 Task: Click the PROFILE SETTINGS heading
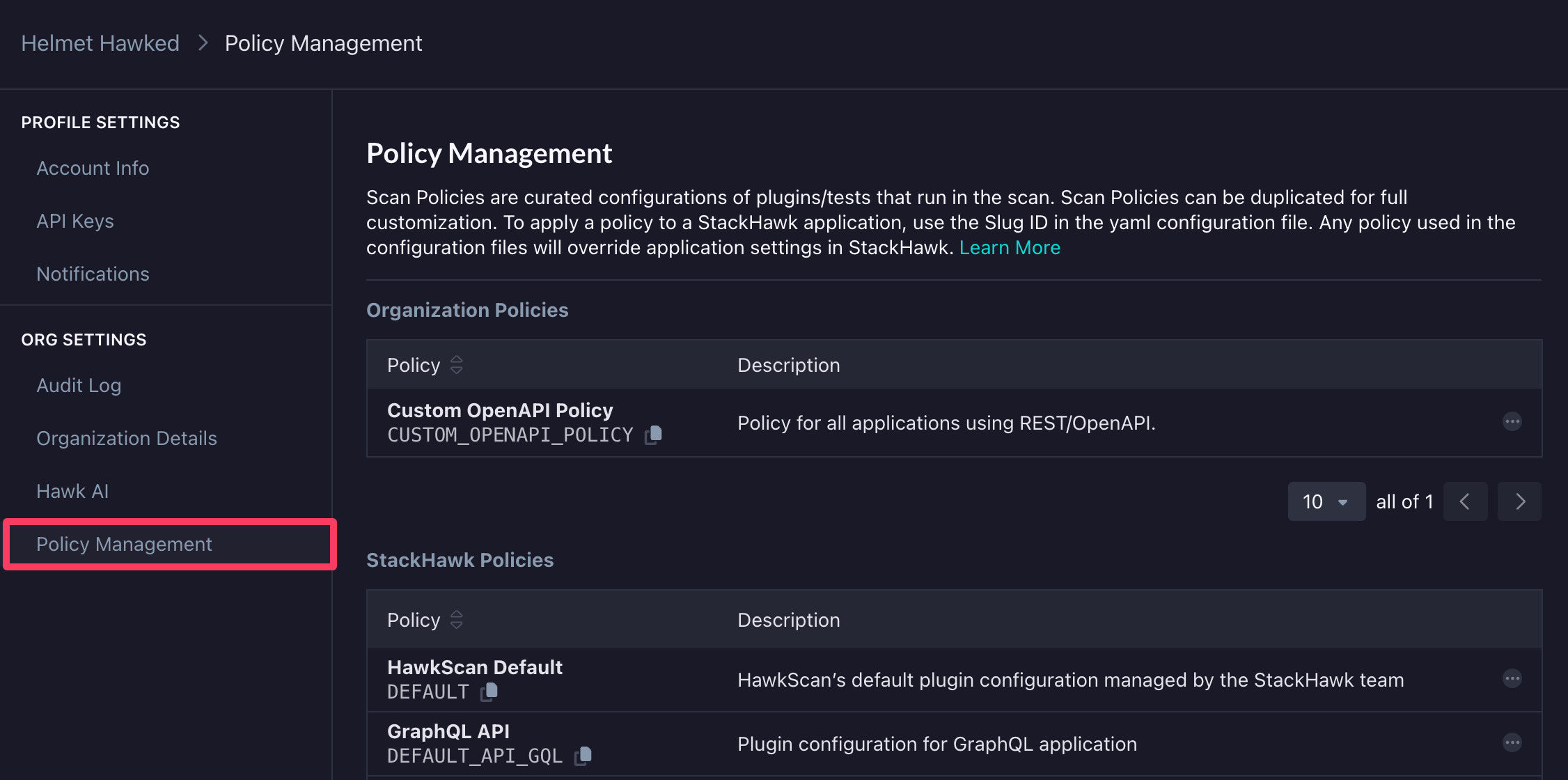tap(101, 123)
